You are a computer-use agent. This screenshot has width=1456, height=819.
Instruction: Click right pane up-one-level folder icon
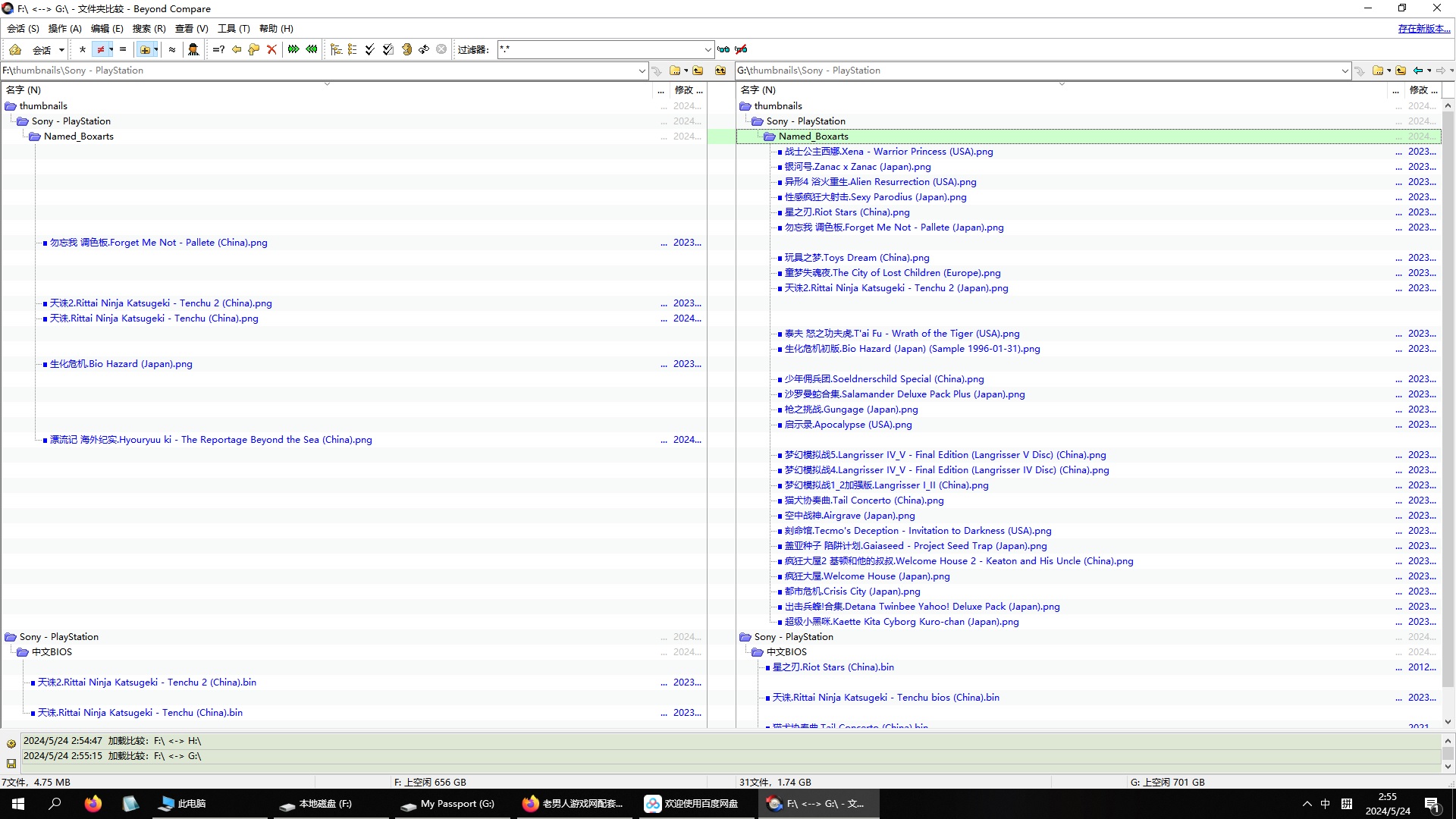pyautogui.click(x=1401, y=71)
